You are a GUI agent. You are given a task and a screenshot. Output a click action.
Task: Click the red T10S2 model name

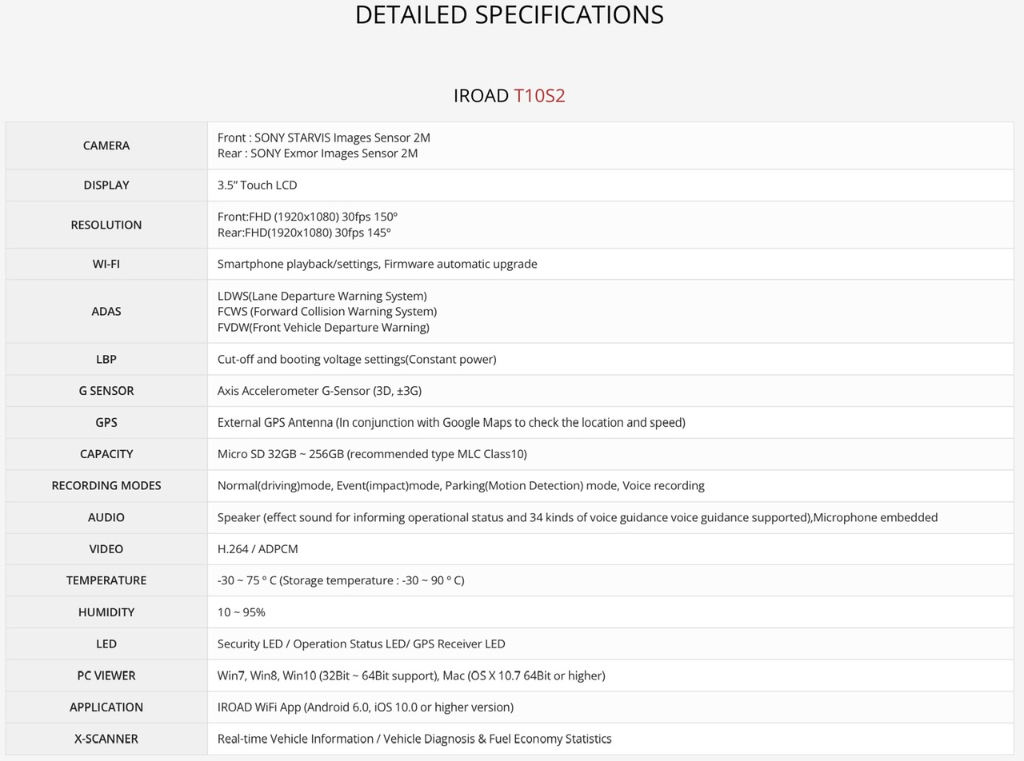539,96
